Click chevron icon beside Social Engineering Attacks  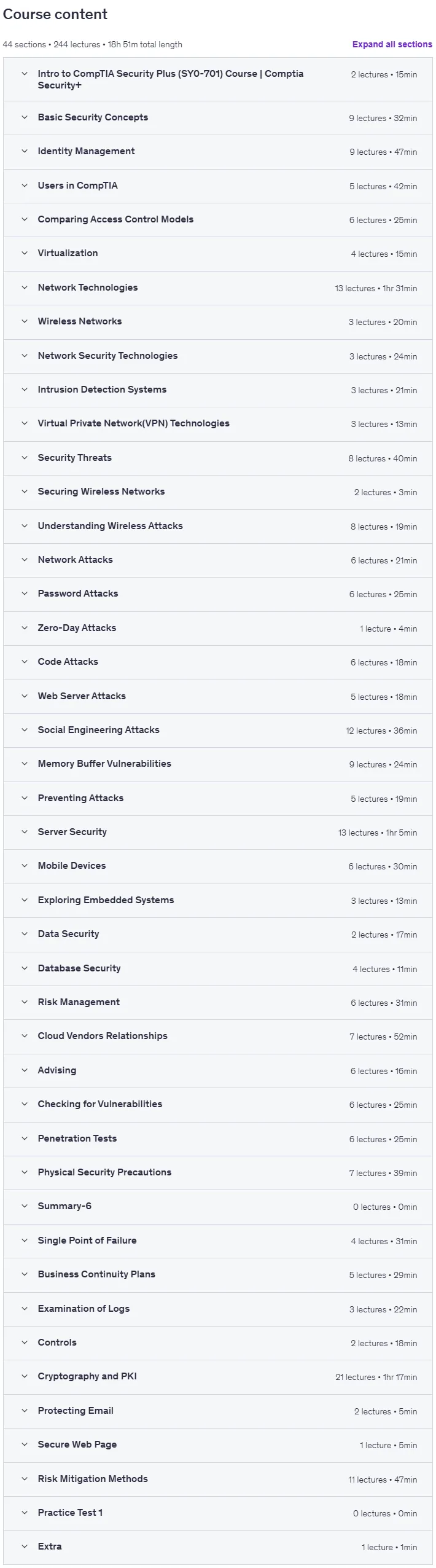[x=25, y=730]
